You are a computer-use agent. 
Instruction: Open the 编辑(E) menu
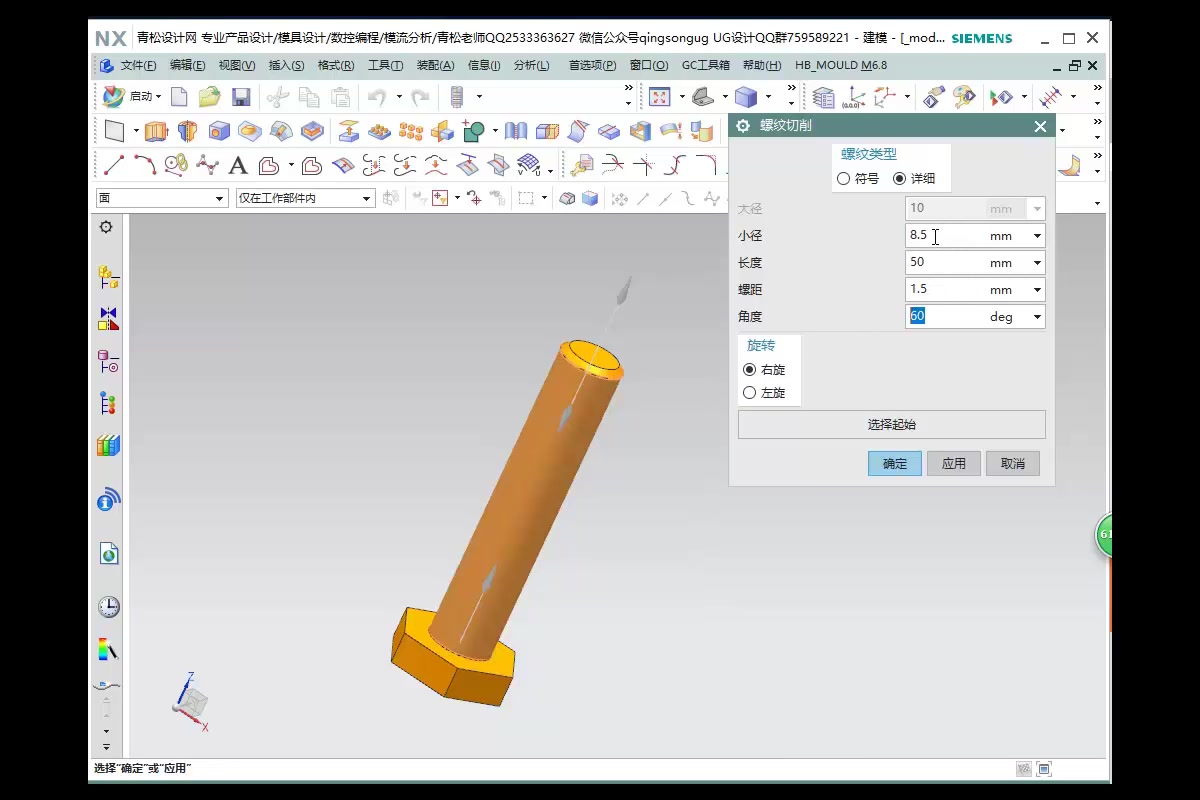pos(187,65)
